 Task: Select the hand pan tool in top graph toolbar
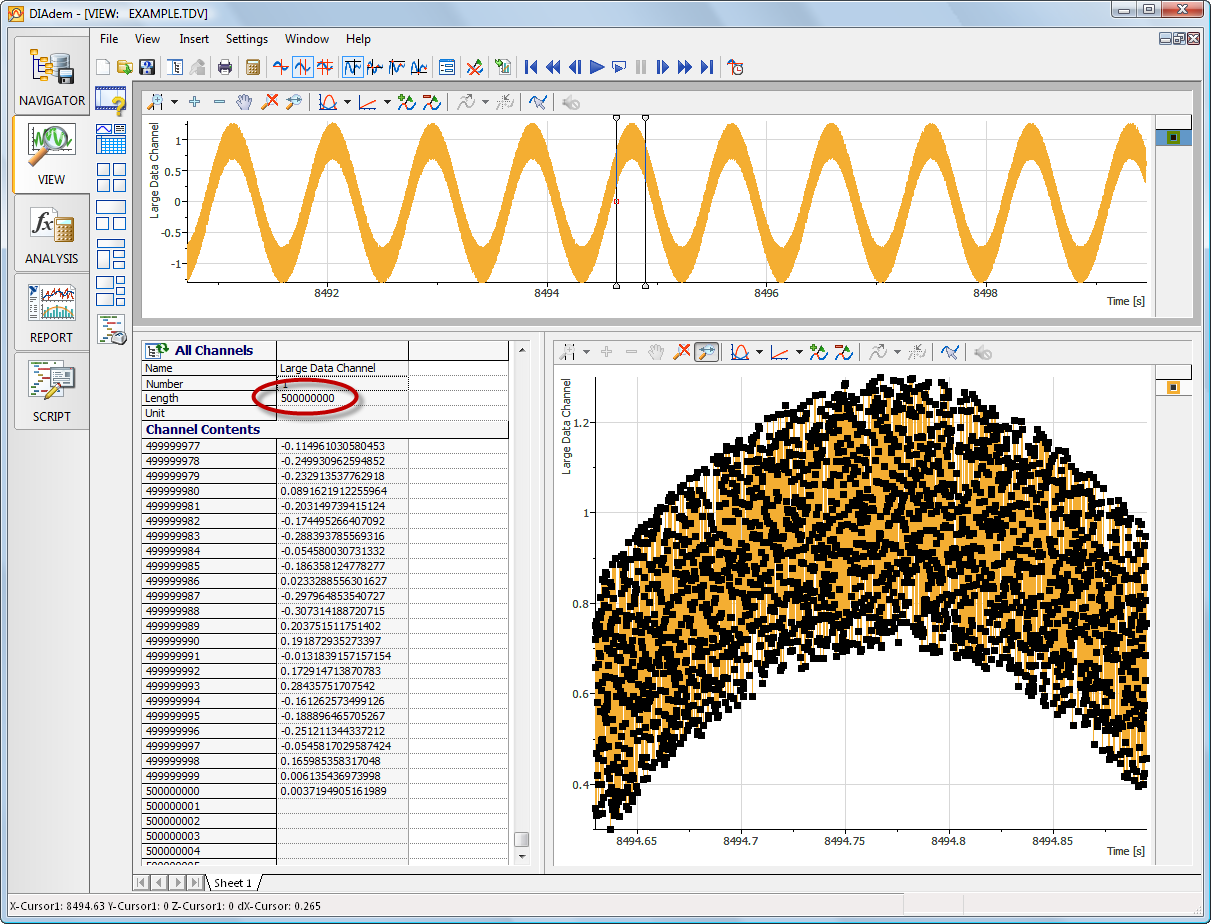(245, 102)
